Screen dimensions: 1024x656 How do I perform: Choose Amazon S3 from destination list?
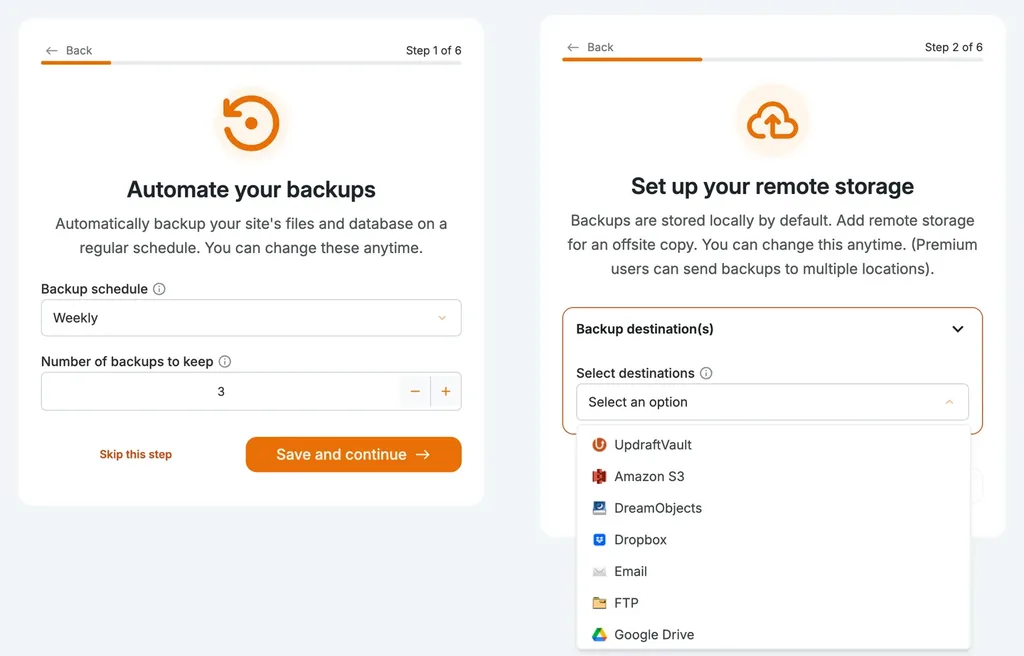pos(774,476)
